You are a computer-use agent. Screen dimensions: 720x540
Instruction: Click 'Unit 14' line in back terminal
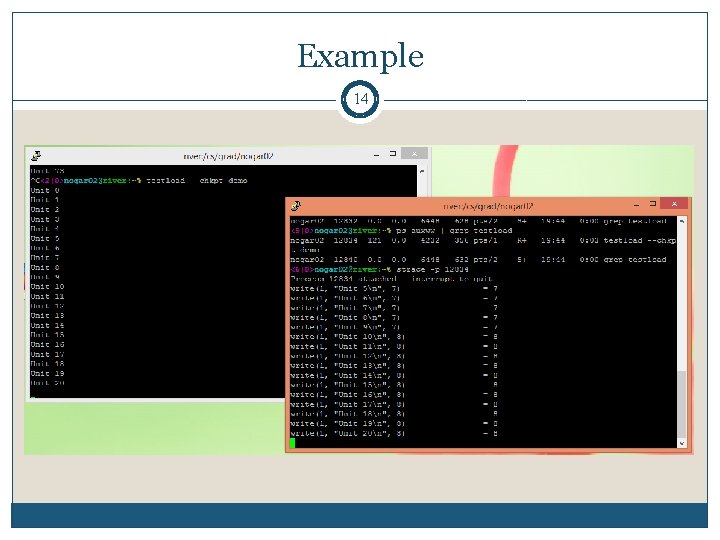[47, 325]
